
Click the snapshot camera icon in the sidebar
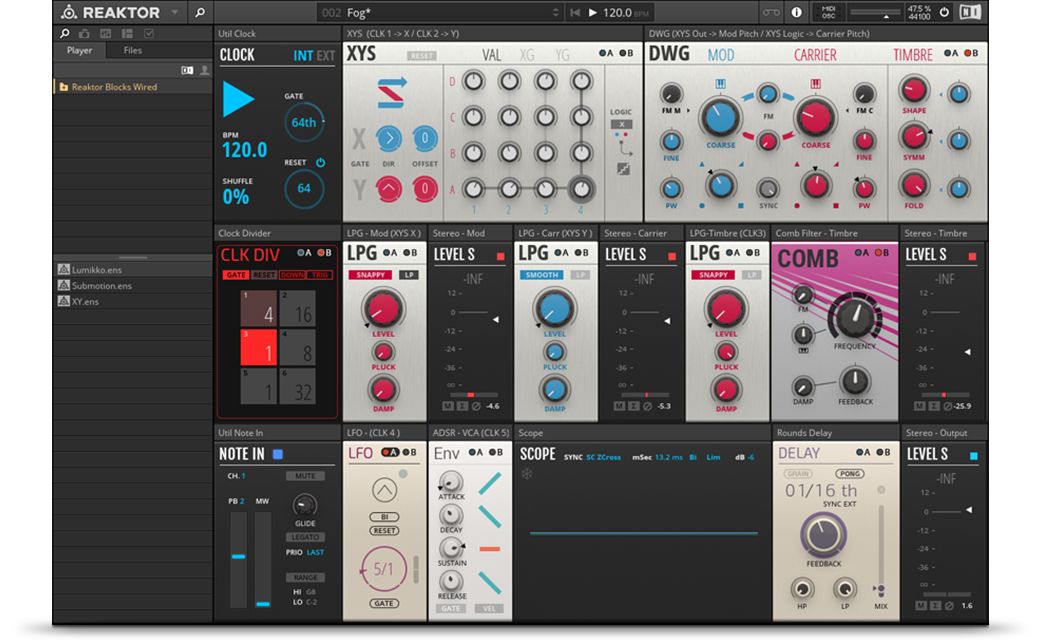point(85,34)
